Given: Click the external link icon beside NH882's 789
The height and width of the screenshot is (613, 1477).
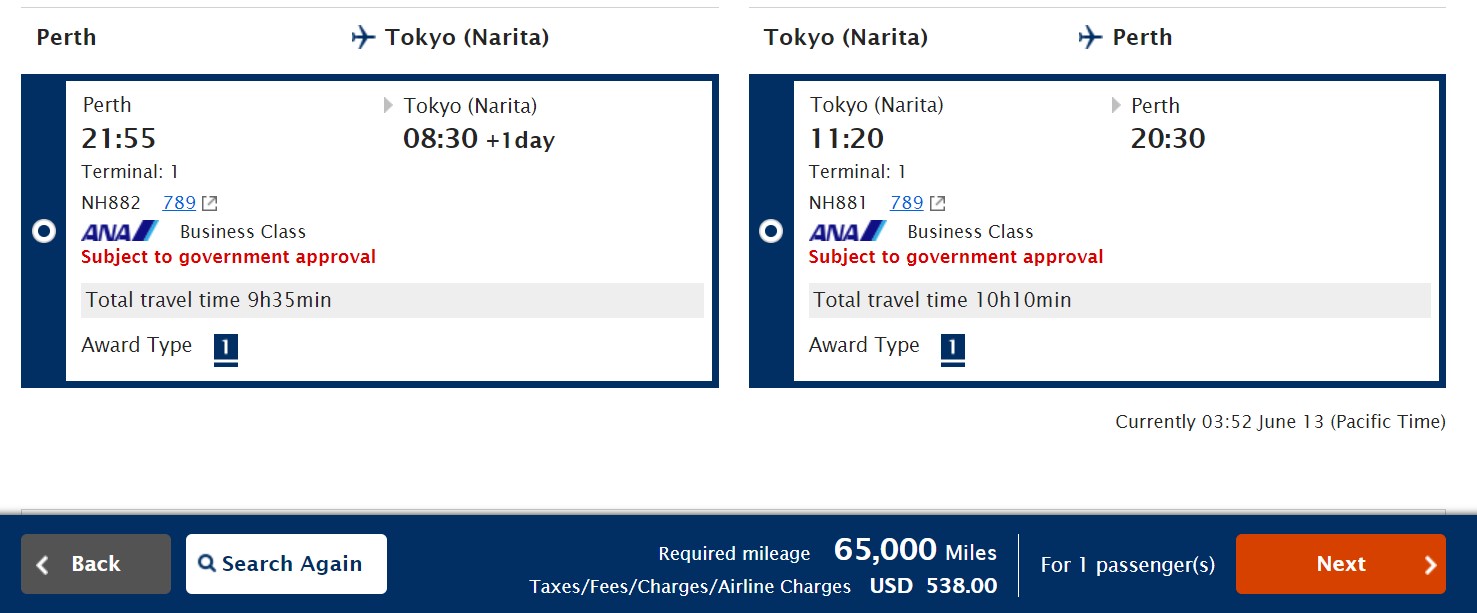Looking at the screenshot, I should tap(209, 204).
